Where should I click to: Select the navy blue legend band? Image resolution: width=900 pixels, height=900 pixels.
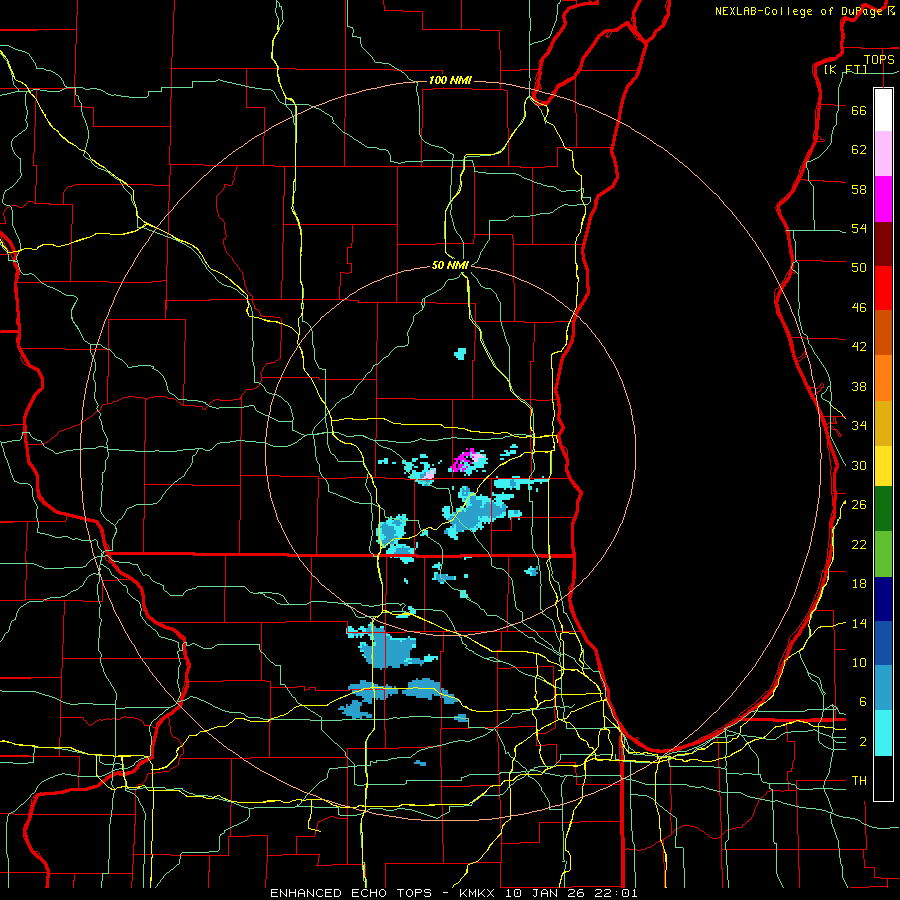(883, 599)
